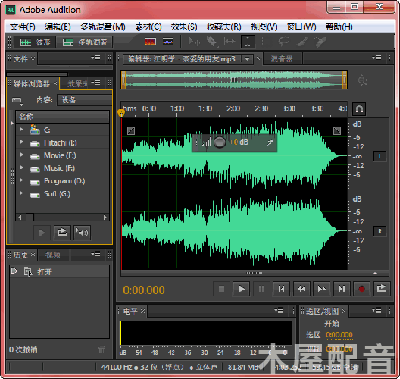Screen dimensions: 400x379
Task: Select the Slip tool in the toolbar
Action: point(229,42)
